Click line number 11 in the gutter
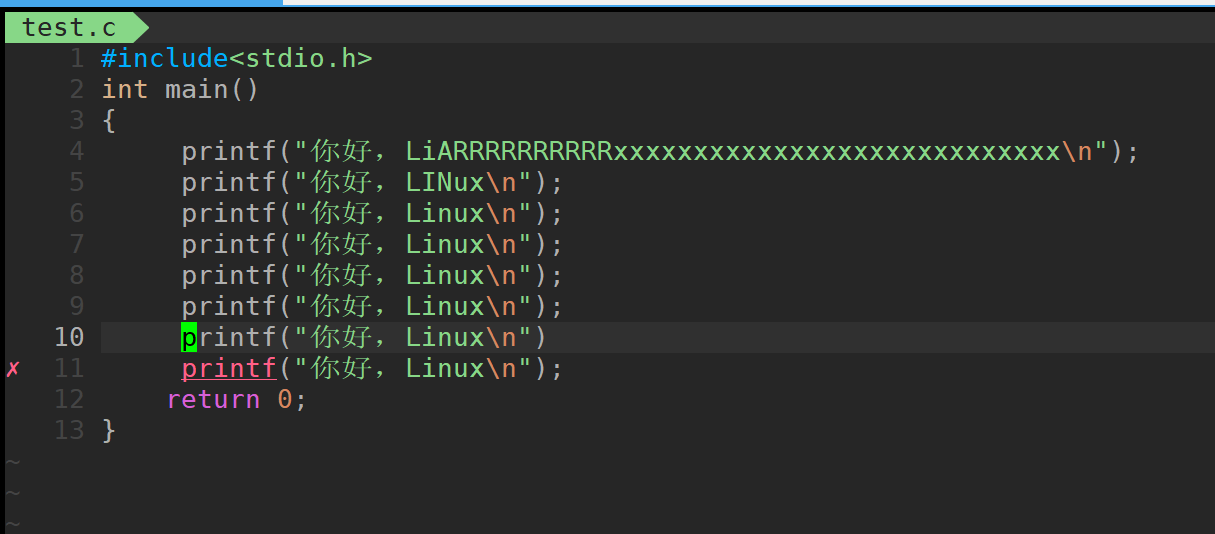The width and height of the screenshot is (1215, 534). [69, 368]
